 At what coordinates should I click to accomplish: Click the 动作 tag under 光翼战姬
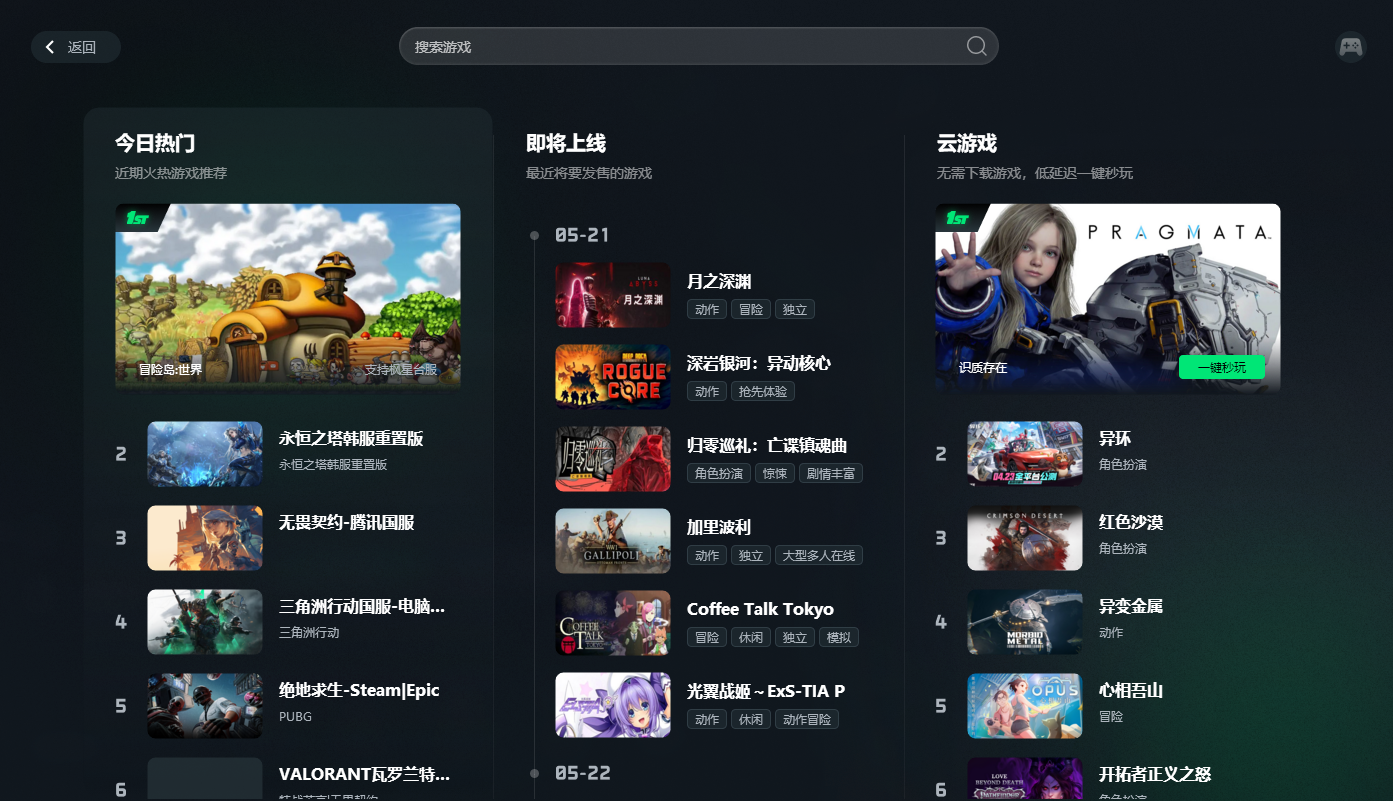click(x=707, y=720)
